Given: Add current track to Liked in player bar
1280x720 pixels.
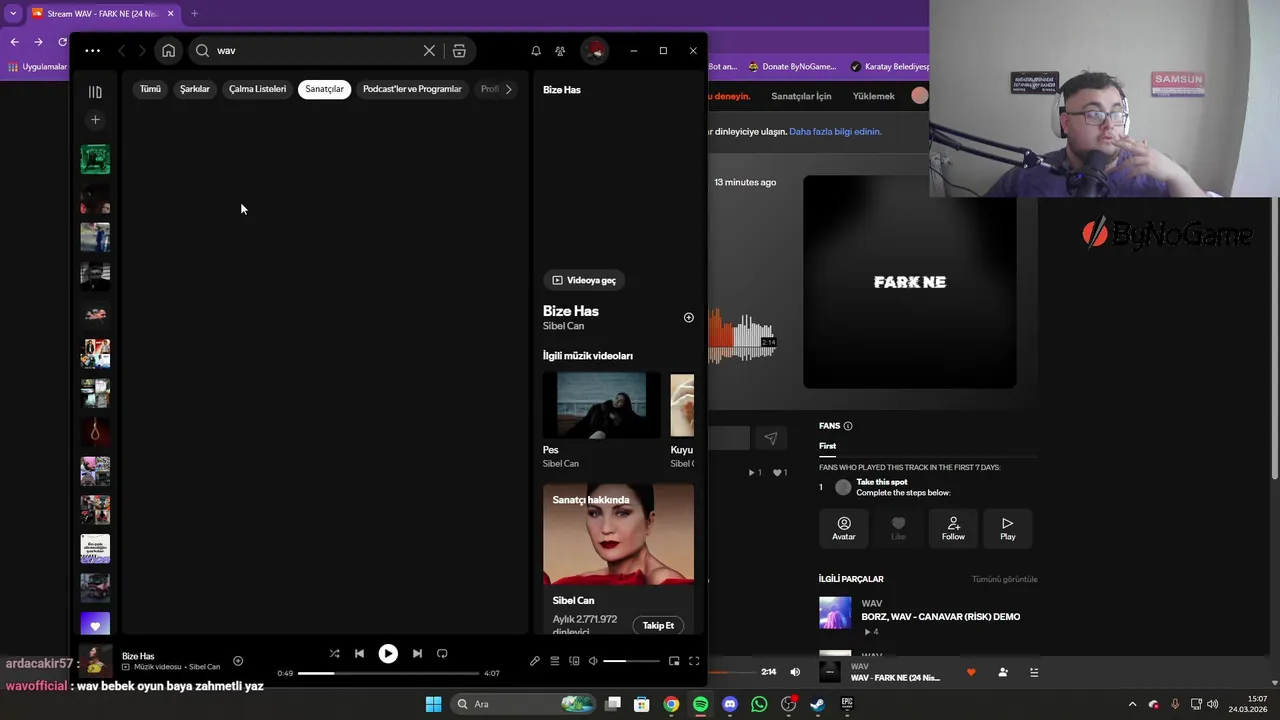Looking at the screenshot, I should click(x=238, y=661).
